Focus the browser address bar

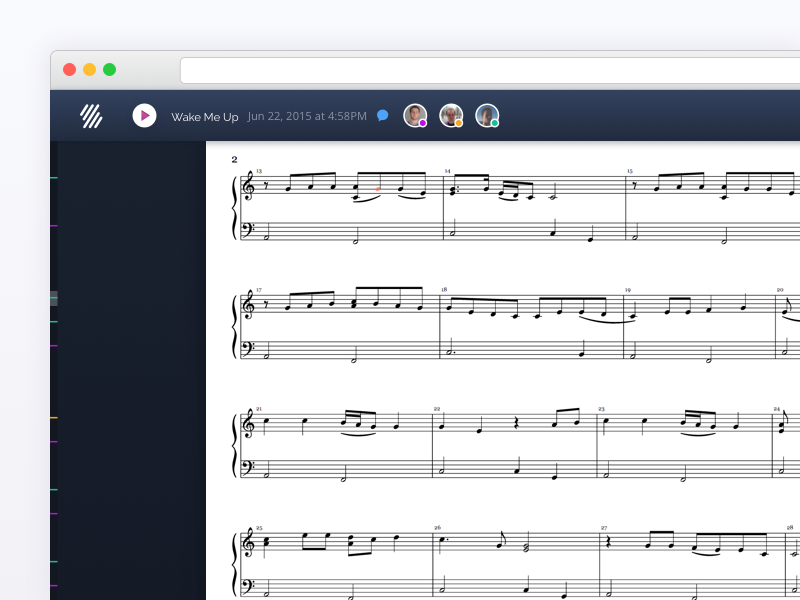(490, 70)
